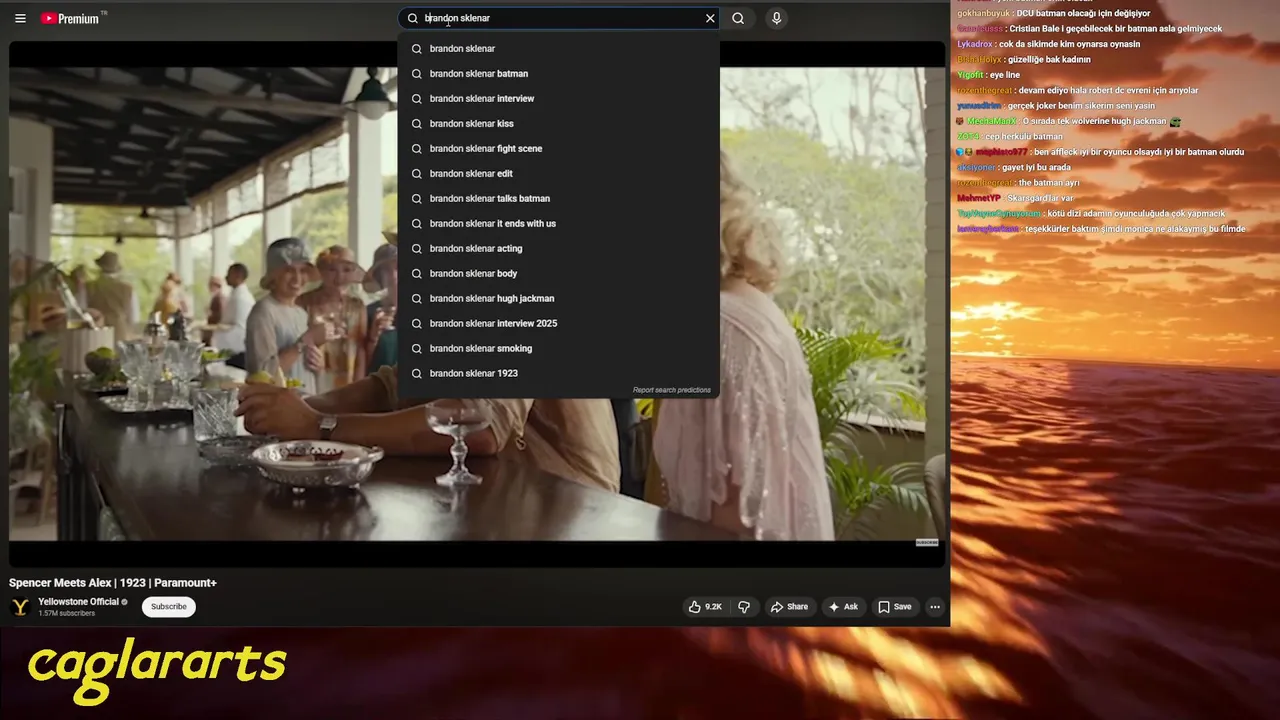The image size is (1280, 720).
Task: Select suggestion 'brandon sklenar edit'
Action: point(558,173)
